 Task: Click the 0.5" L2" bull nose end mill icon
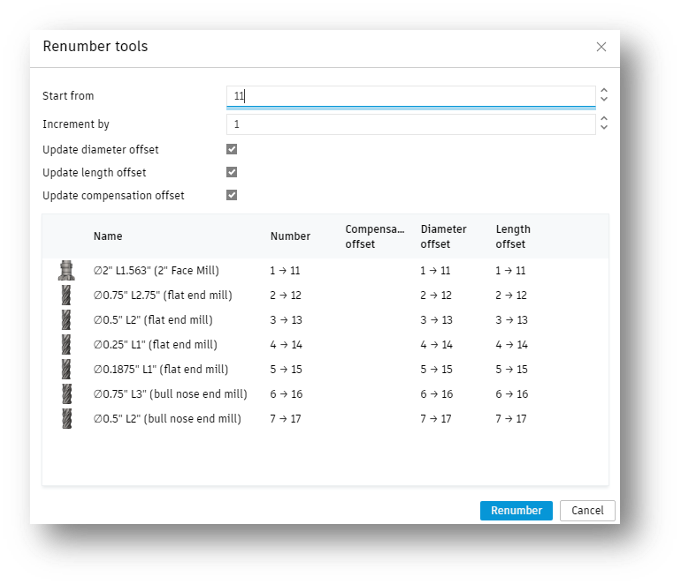(67, 419)
